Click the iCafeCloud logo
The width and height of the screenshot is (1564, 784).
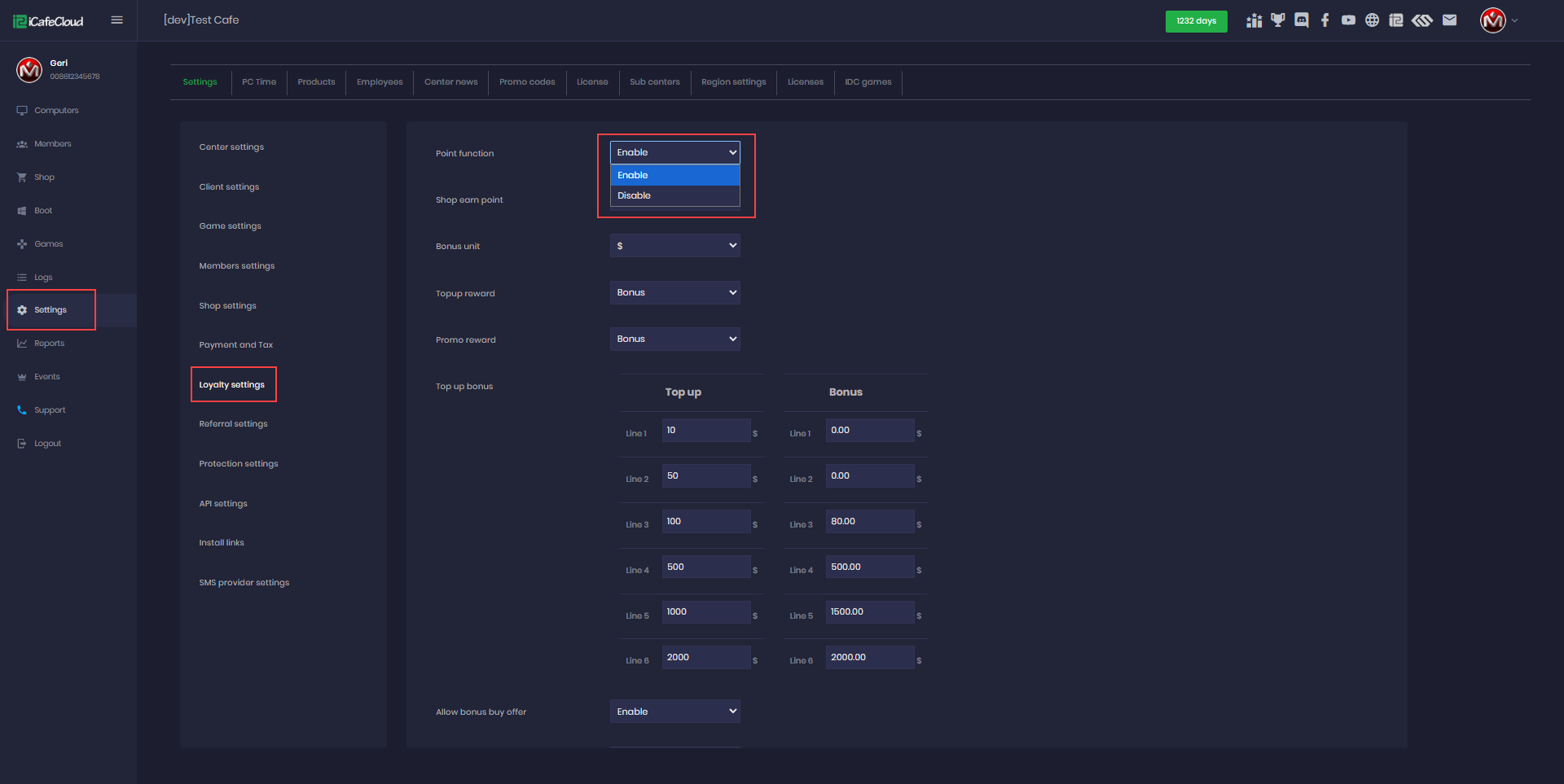tap(49, 21)
